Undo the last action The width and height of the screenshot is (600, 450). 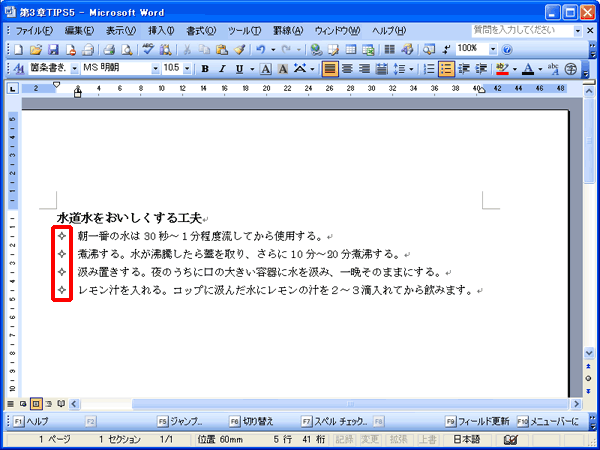(261, 50)
